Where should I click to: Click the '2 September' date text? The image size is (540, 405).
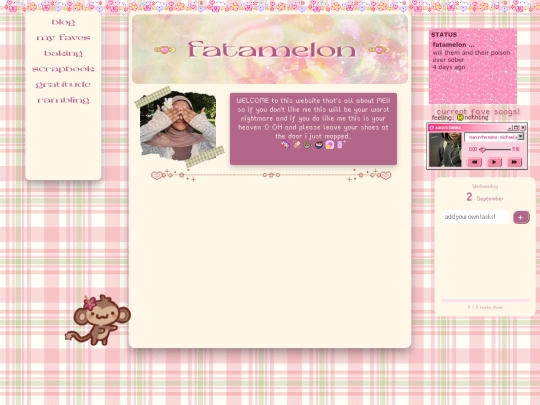(485, 197)
